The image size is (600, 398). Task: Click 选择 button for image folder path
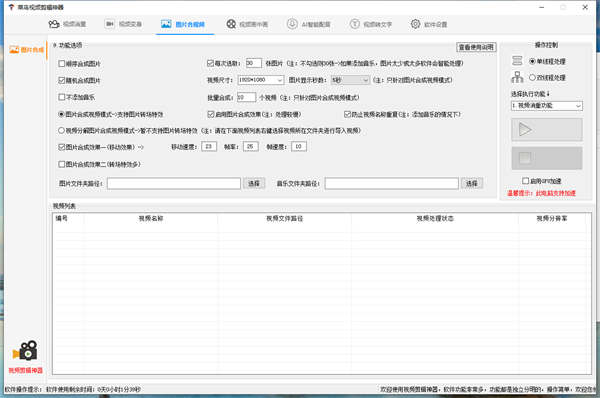click(x=254, y=183)
